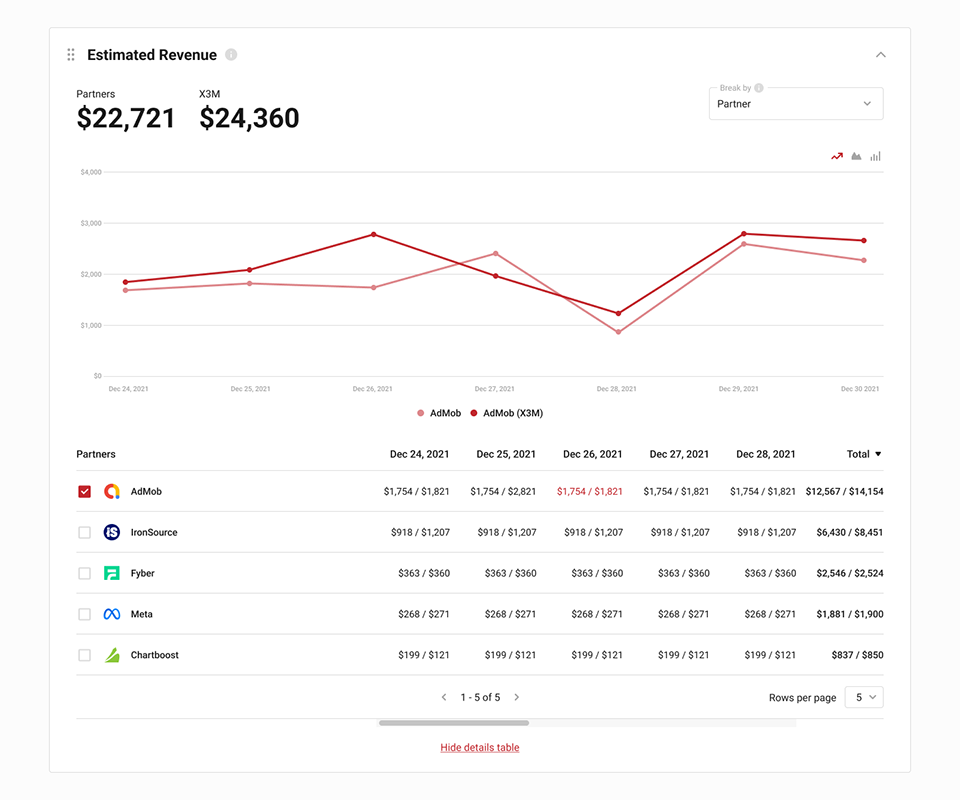The image size is (960, 800).
Task: Click the IronSource logo icon
Action: click(x=111, y=533)
